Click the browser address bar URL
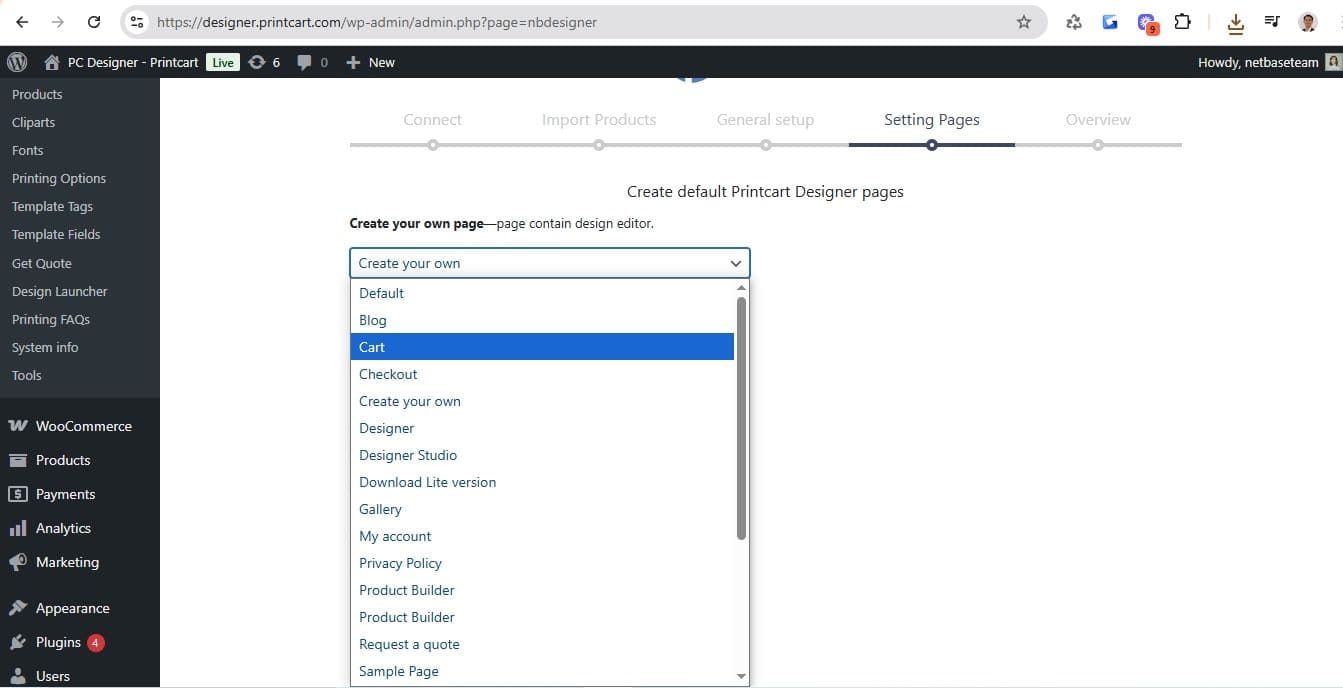 (x=377, y=22)
